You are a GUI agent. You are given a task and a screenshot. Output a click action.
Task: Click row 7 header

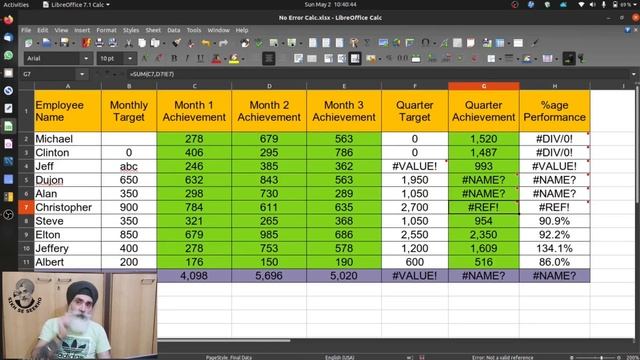click(26, 207)
